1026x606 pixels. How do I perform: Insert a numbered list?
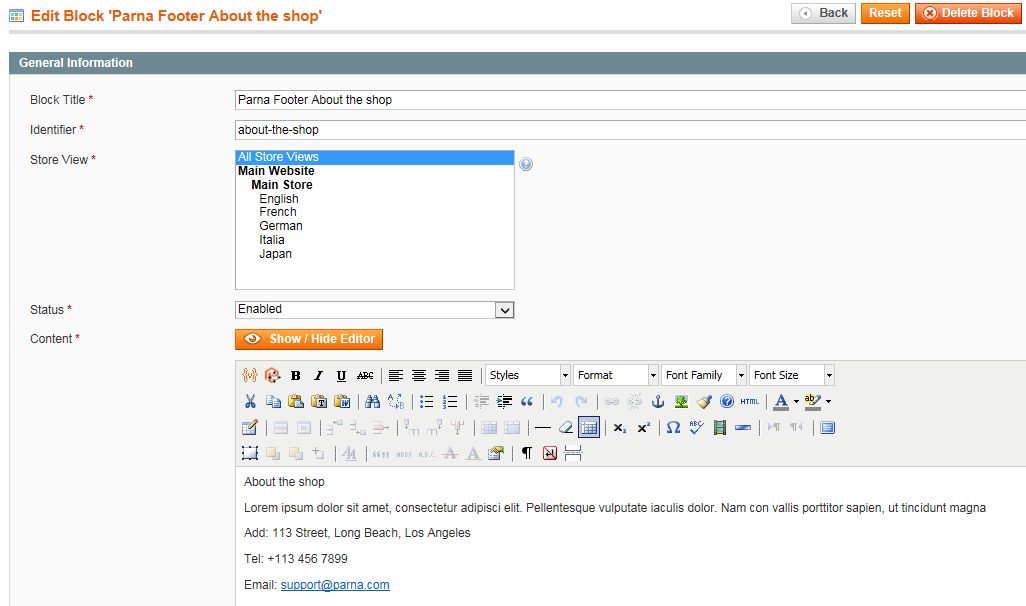pyautogui.click(x=450, y=401)
